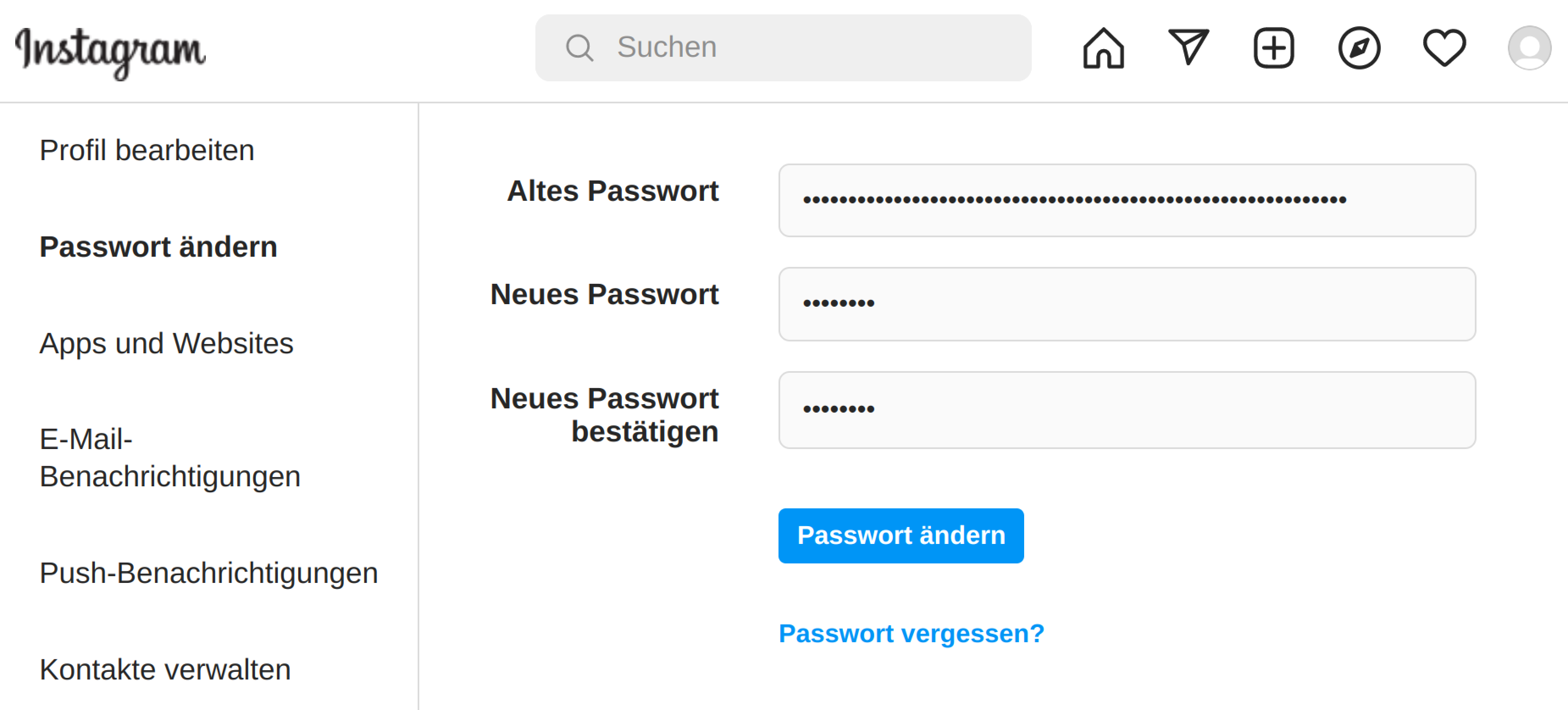
Task: Open E-Mail-Benachrichtigungen settings
Action: click(170, 458)
